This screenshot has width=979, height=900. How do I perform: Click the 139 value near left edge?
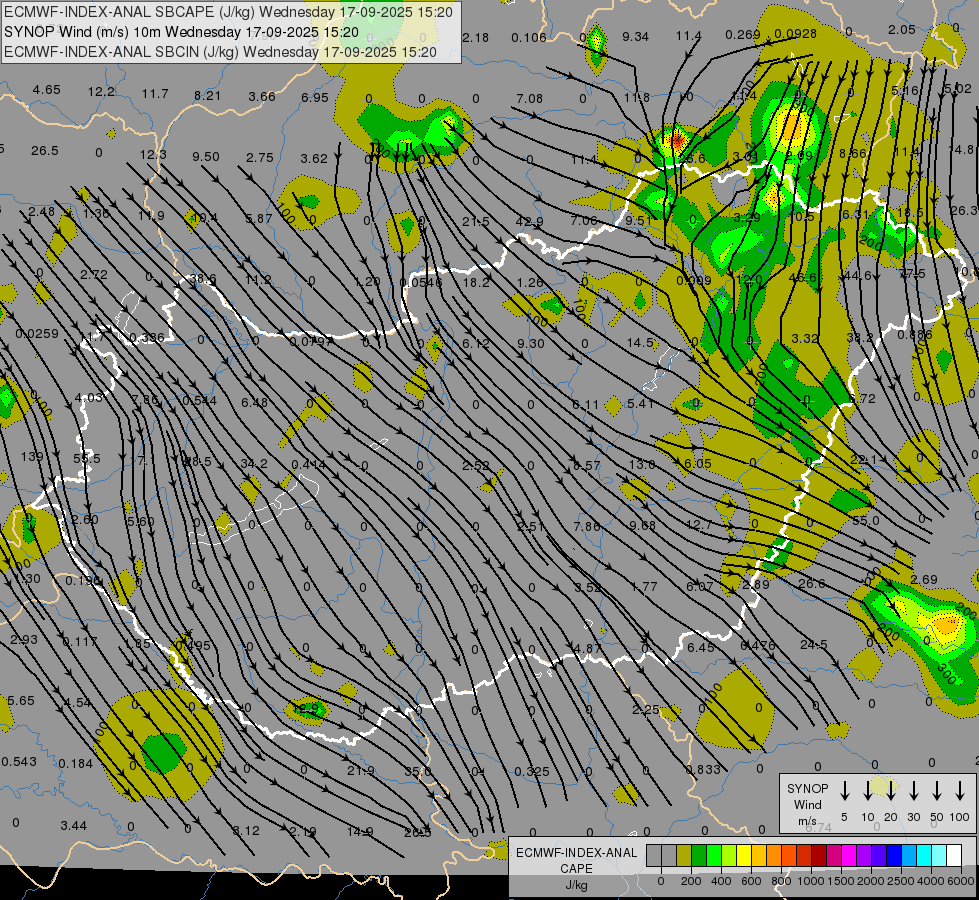pyautogui.click(x=32, y=456)
